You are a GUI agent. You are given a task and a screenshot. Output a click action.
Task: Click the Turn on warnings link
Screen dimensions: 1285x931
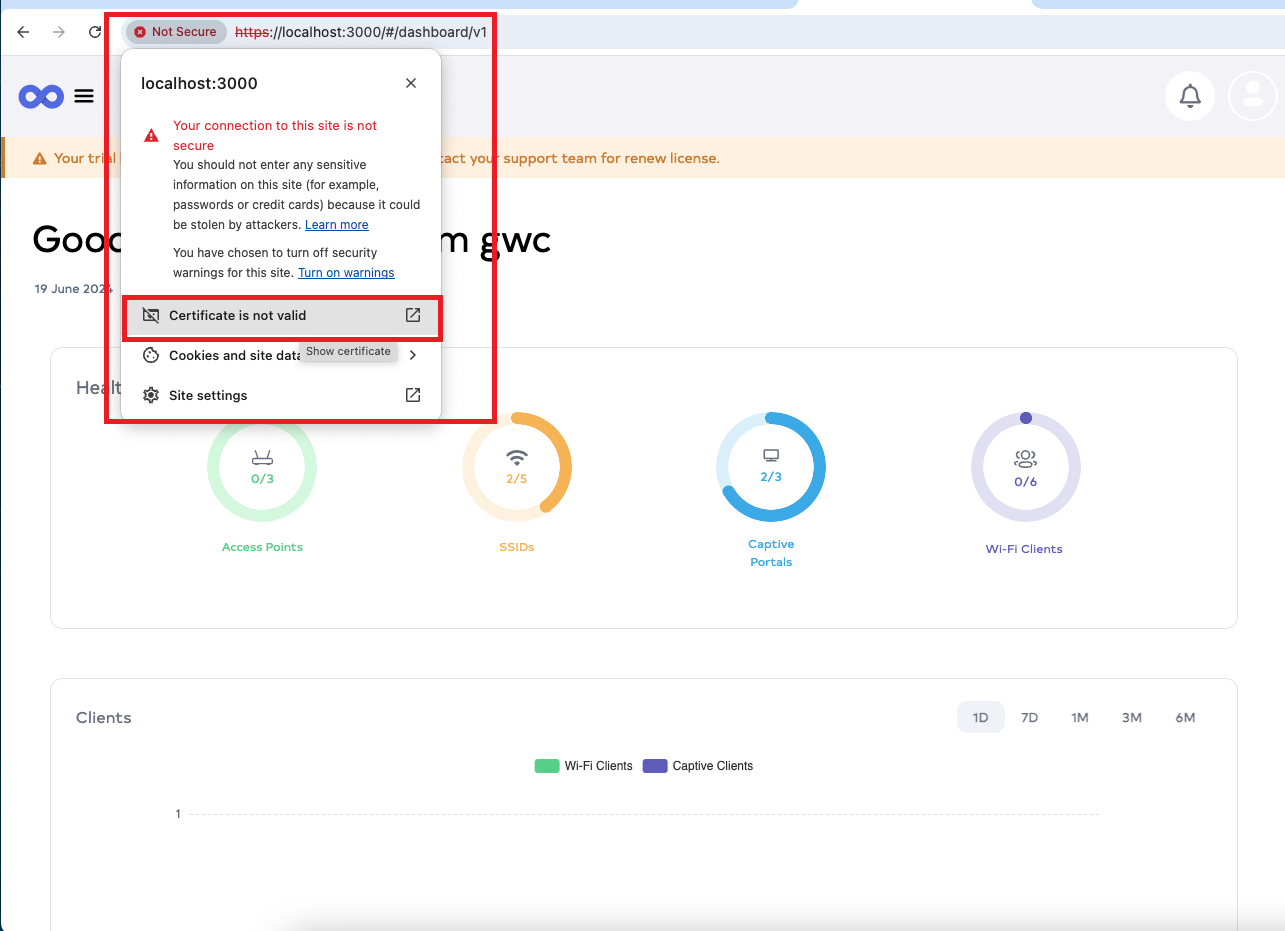pyautogui.click(x=346, y=273)
